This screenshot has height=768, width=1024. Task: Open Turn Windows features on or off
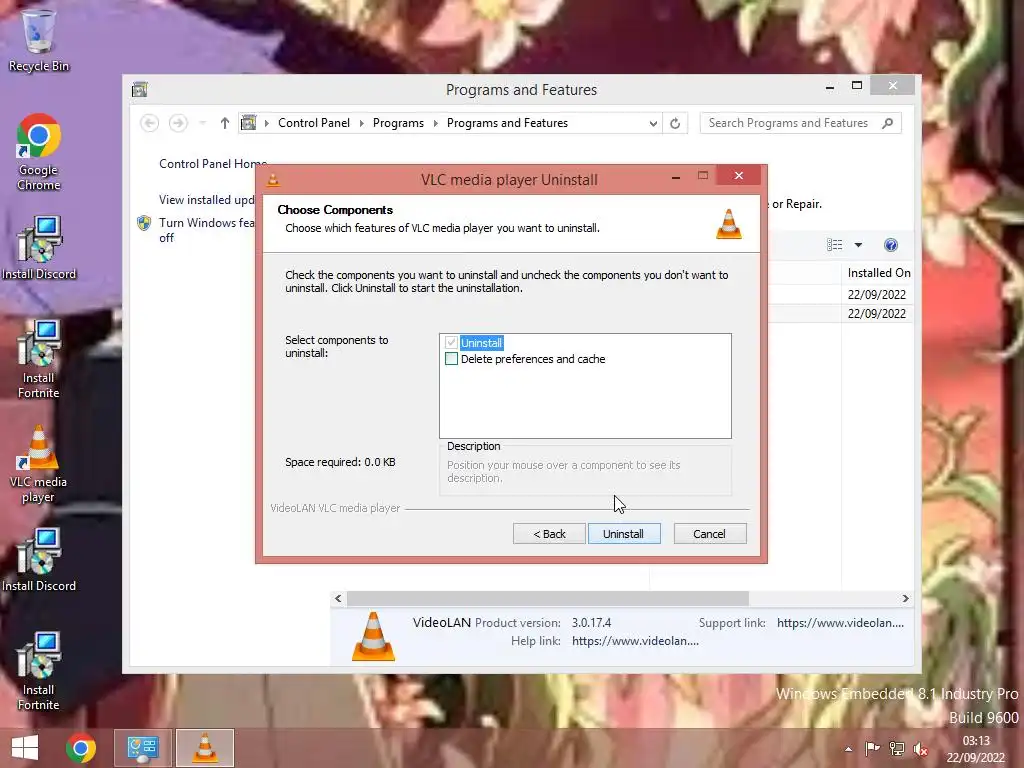(x=206, y=230)
